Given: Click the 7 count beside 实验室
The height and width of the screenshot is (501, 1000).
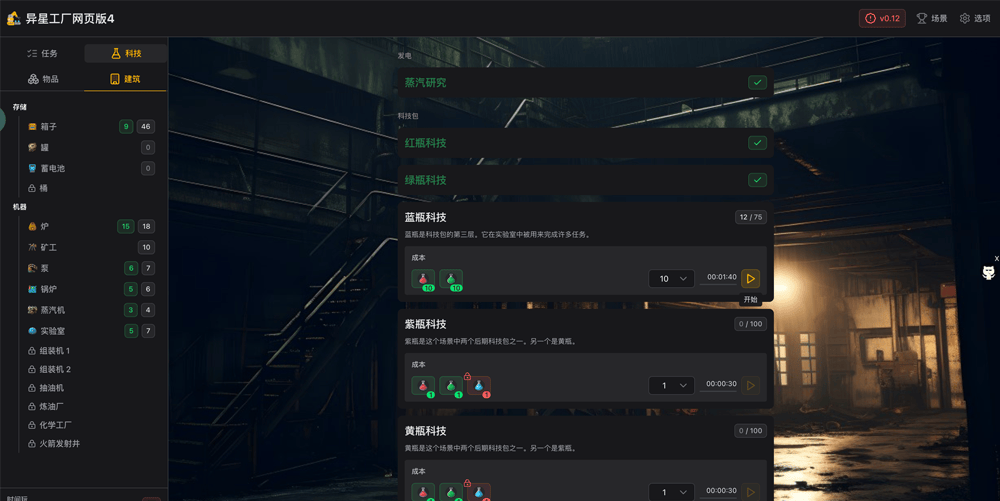Looking at the screenshot, I should point(148,331).
